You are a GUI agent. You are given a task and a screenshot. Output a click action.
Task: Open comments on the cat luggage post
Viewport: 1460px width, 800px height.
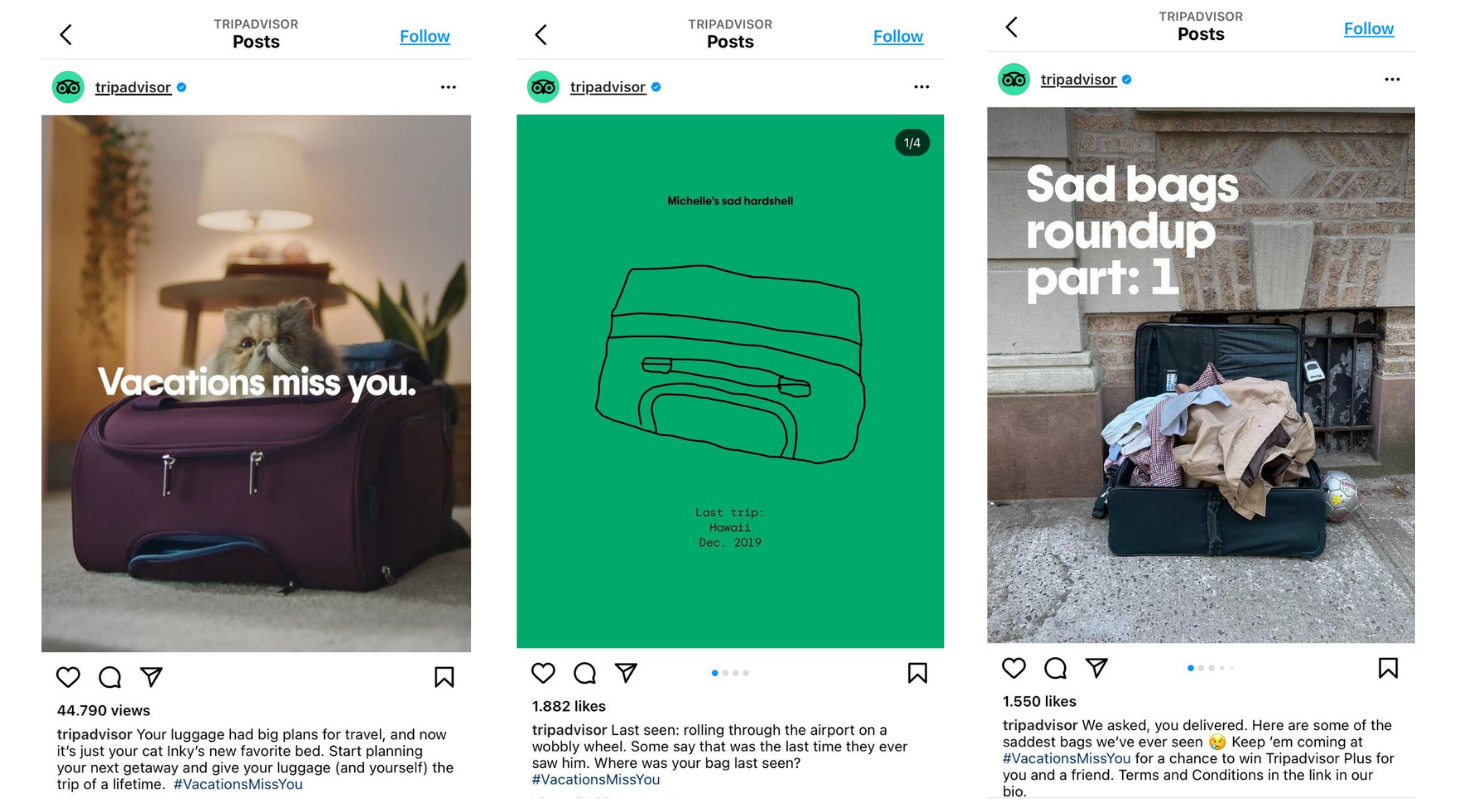110,677
